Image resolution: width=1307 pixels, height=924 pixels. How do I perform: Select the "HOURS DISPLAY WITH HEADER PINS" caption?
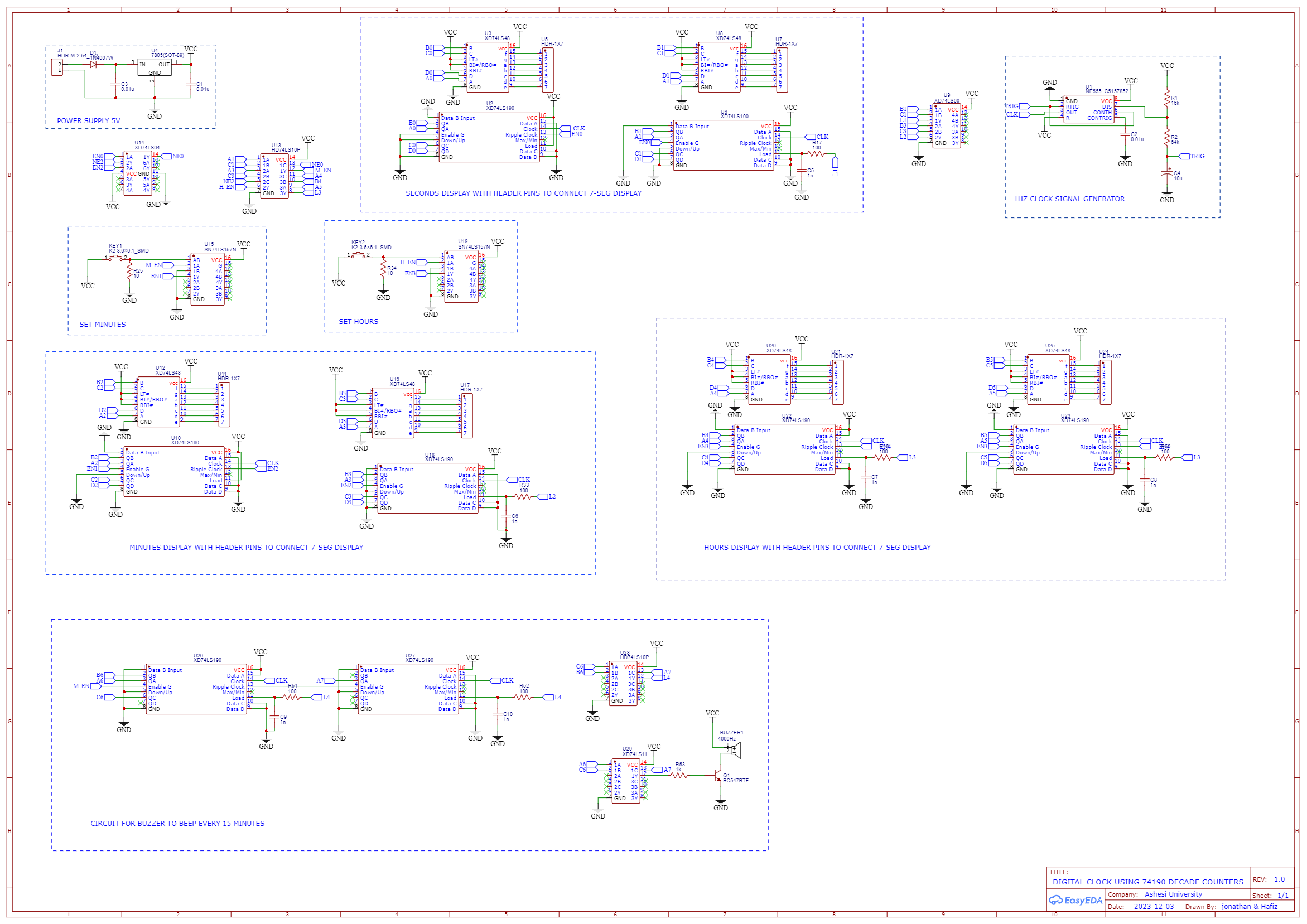click(817, 548)
